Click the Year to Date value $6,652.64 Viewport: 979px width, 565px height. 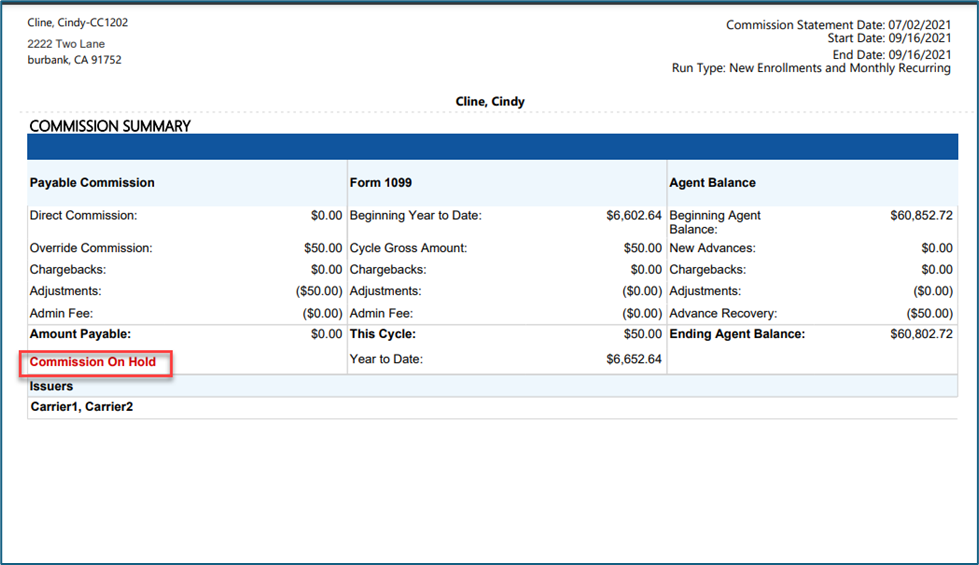coord(634,359)
